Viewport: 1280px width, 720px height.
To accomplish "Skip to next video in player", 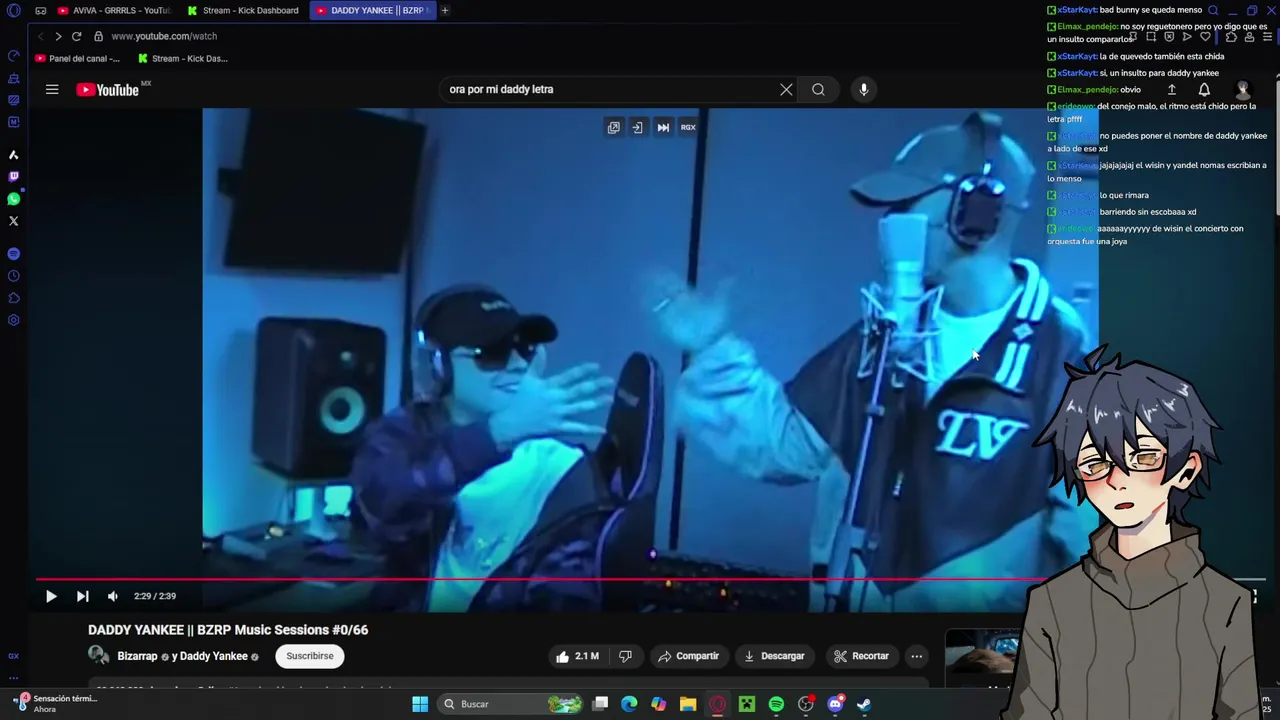I will tap(83, 596).
